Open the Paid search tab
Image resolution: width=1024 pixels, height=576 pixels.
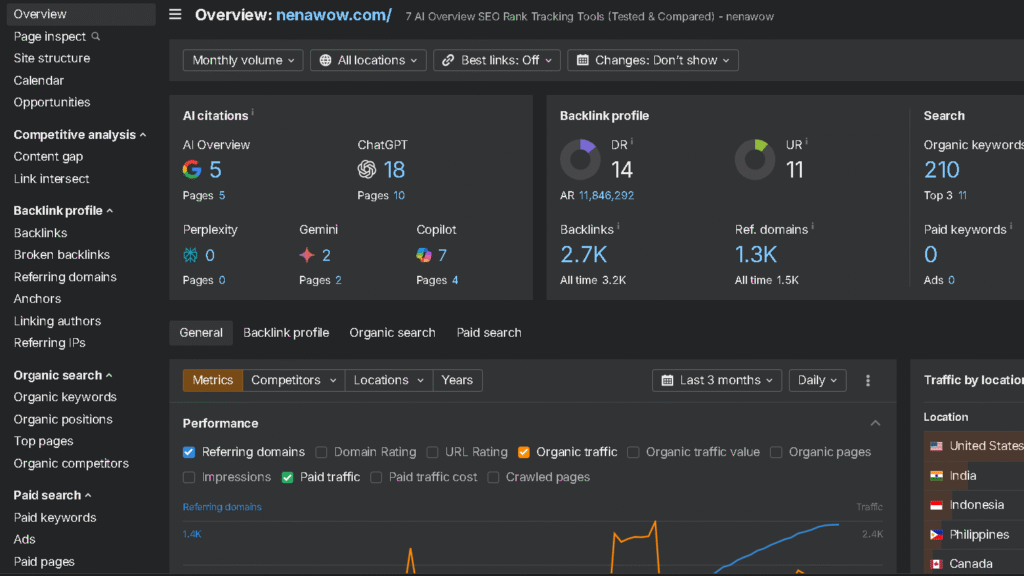[488, 332]
